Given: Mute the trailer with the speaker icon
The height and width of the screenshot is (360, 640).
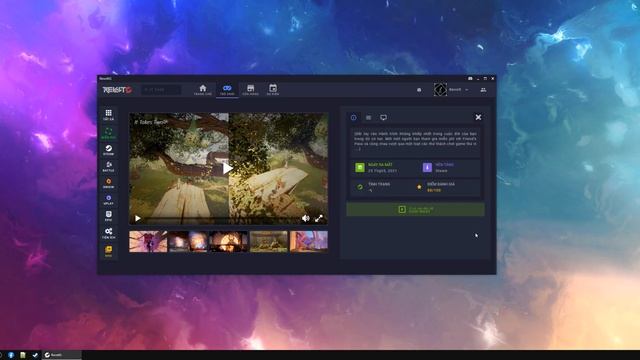Looking at the screenshot, I should [x=306, y=219].
